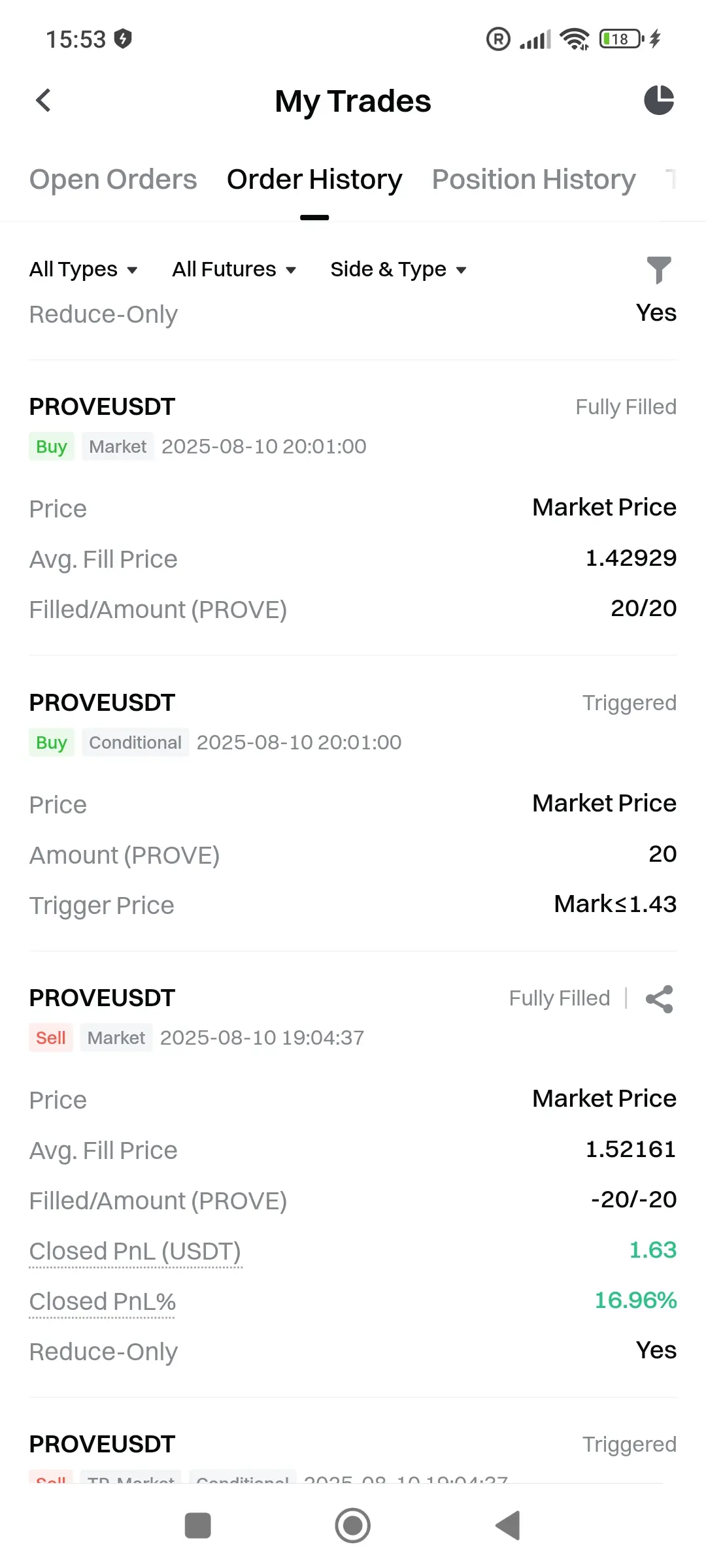Expand the All Futures dropdown

click(235, 269)
